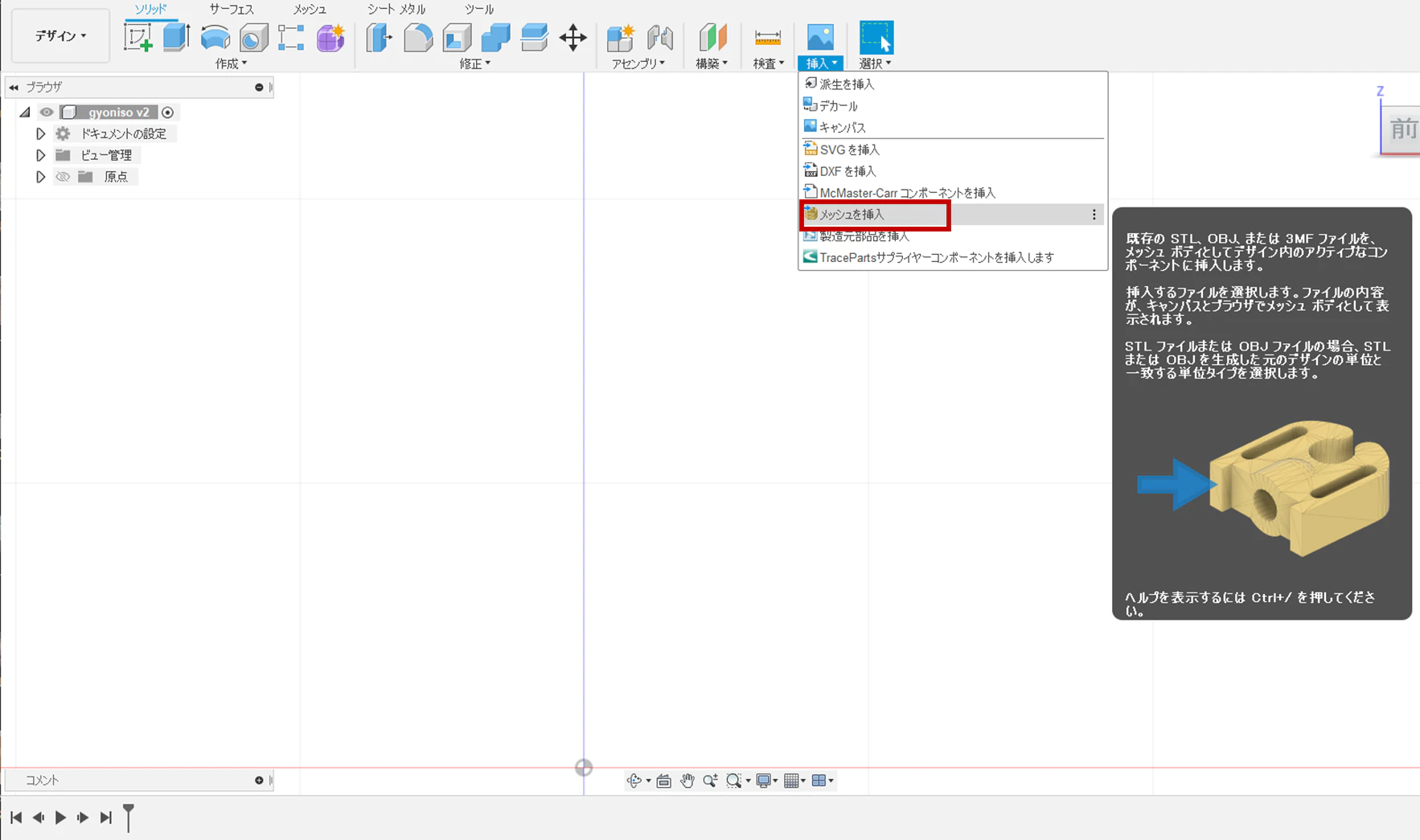Image resolution: width=1420 pixels, height=840 pixels.
Task: Select the Revolve tool icon
Action: 215,38
